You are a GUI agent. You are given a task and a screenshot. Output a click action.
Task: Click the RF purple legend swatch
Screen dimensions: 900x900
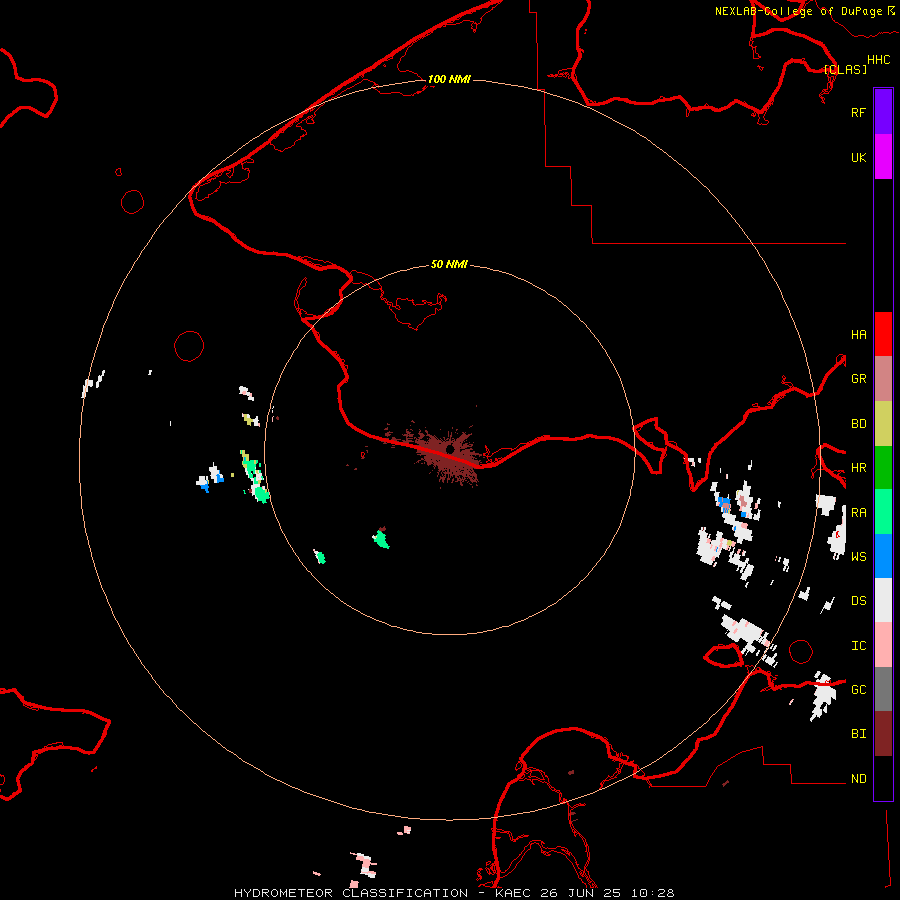[883, 112]
